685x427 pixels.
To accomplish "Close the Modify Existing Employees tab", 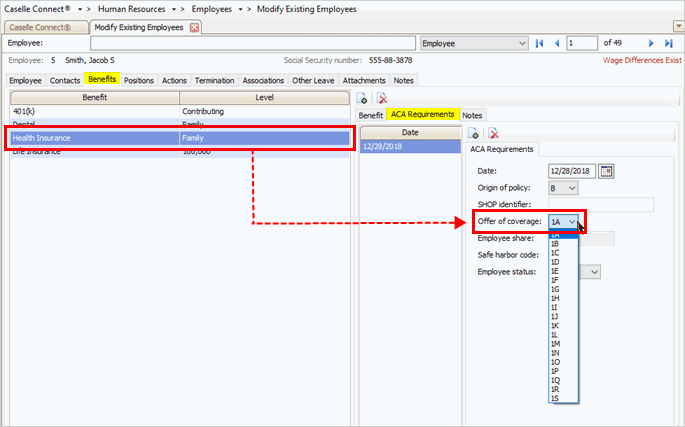I will pos(194,27).
